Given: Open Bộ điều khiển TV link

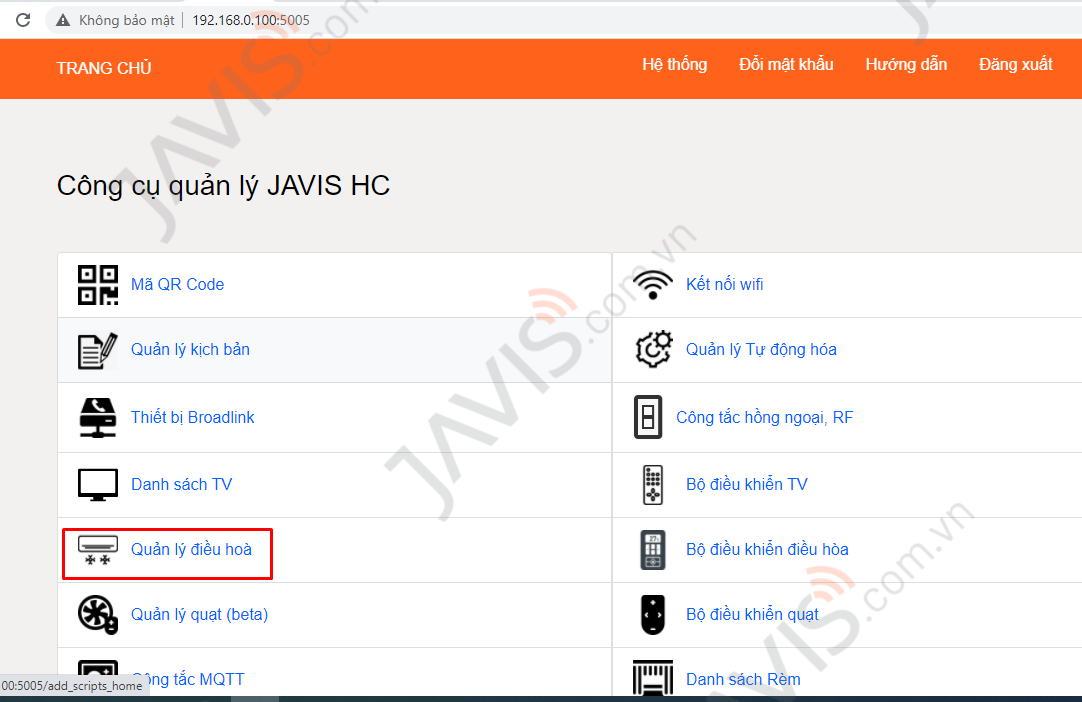Looking at the screenshot, I should 747,484.
